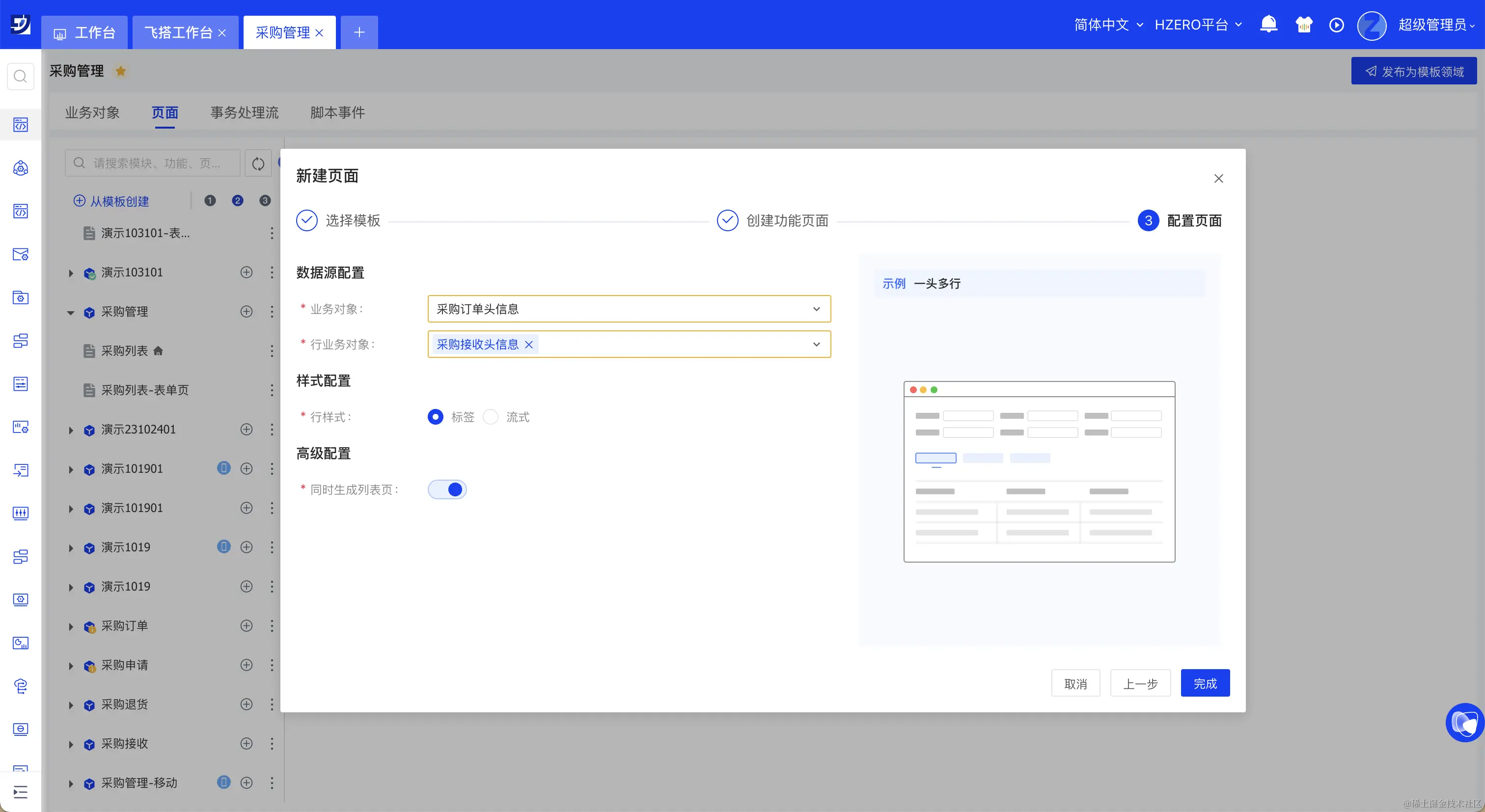Click the 上一步 button

pos(1140,683)
